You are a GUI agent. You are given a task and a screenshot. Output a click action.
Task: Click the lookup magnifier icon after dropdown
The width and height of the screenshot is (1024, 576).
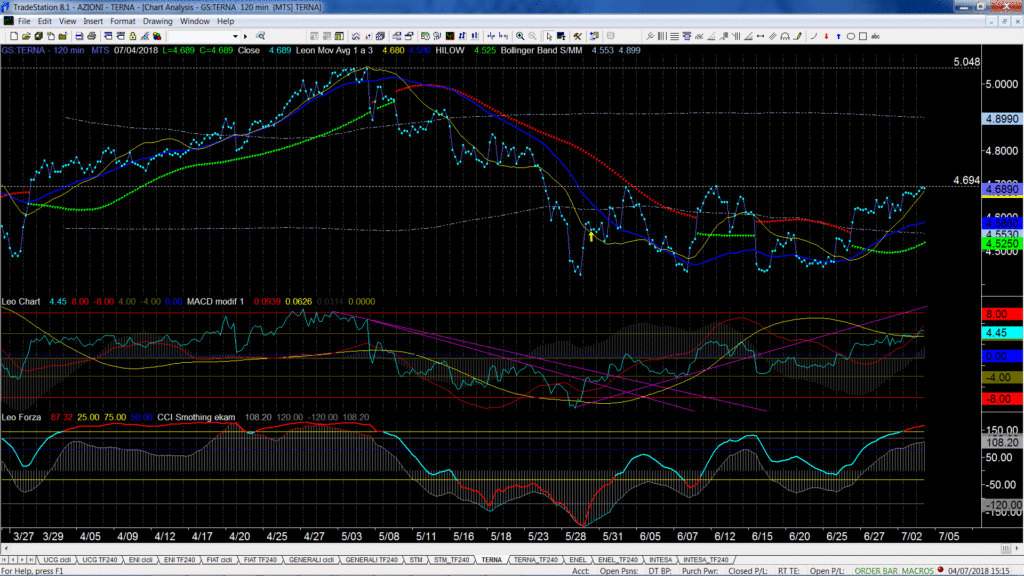click(x=261, y=37)
